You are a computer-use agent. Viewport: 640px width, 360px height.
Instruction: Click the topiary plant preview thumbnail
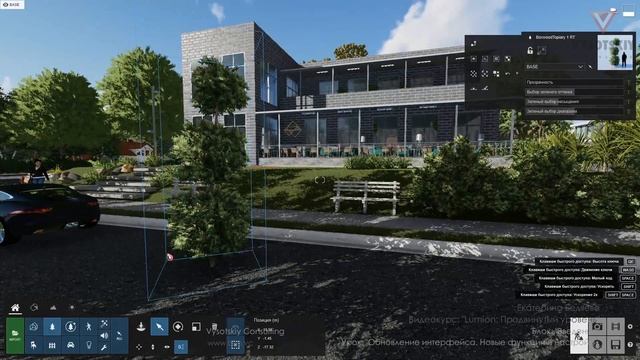click(615, 52)
